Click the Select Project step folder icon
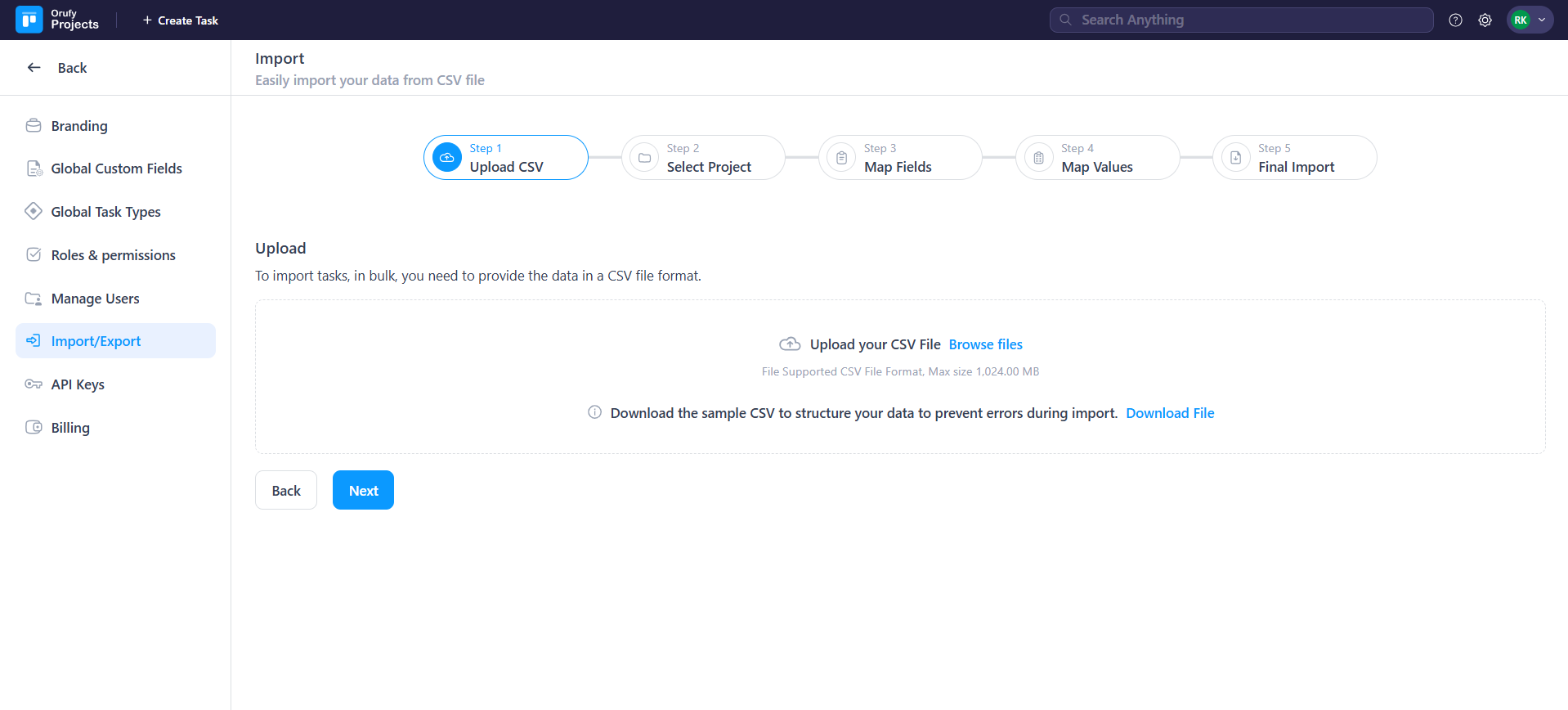Image resolution: width=1568 pixels, height=710 pixels. [644, 158]
